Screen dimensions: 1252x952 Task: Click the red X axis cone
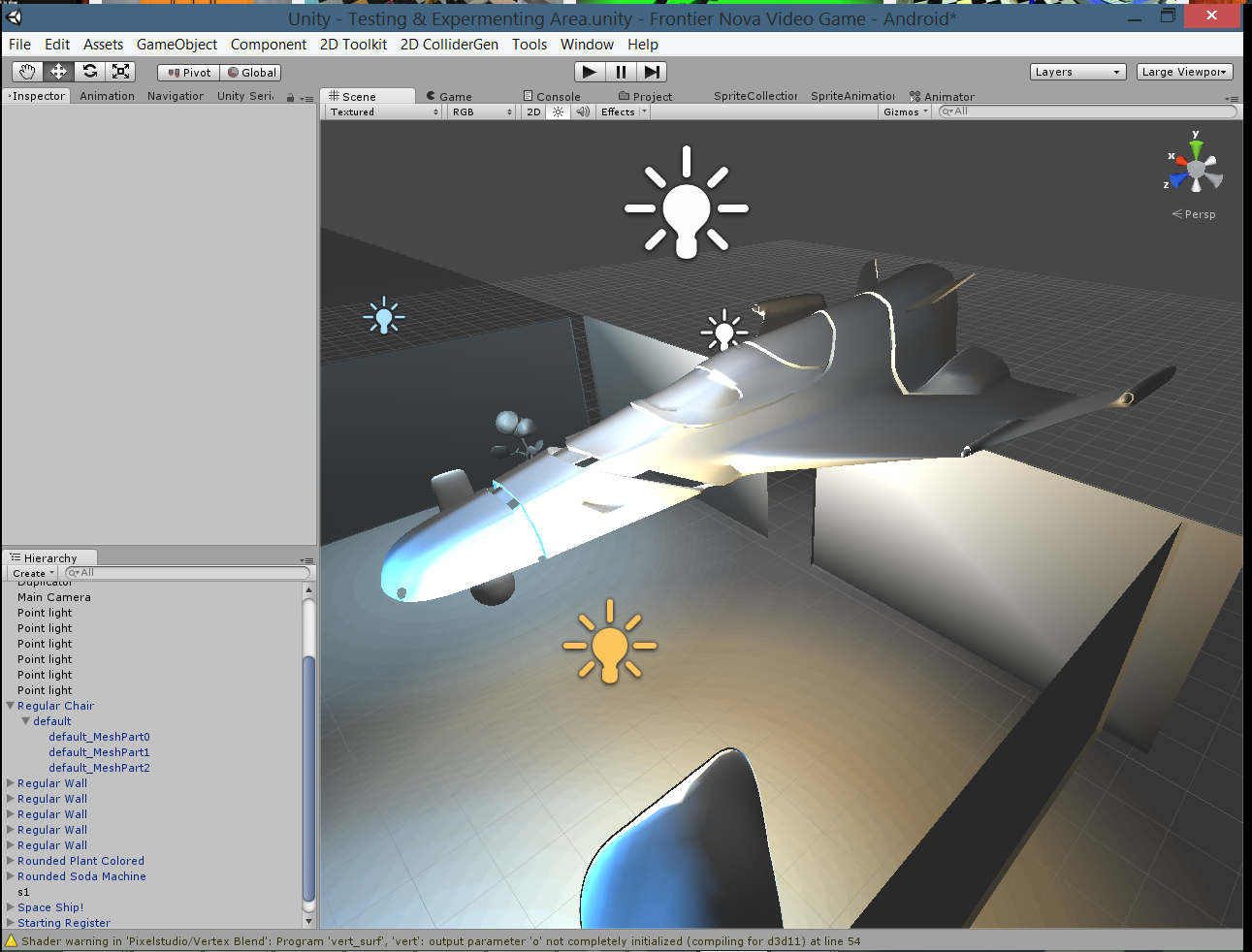(x=1181, y=160)
